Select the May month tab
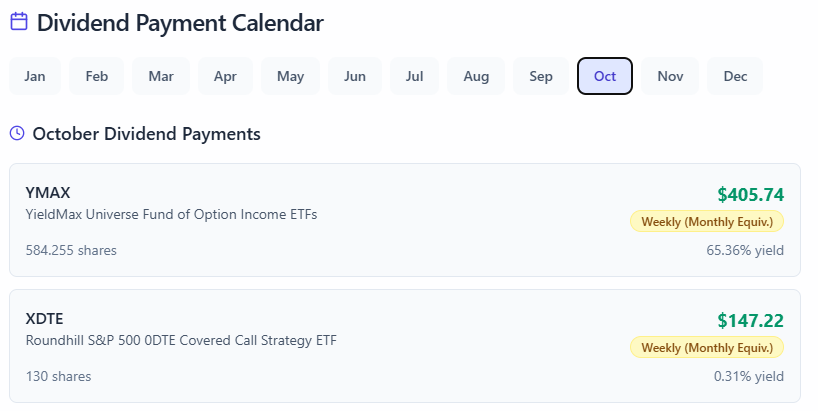This screenshot has width=818, height=411. pyautogui.click(x=291, y=76)
